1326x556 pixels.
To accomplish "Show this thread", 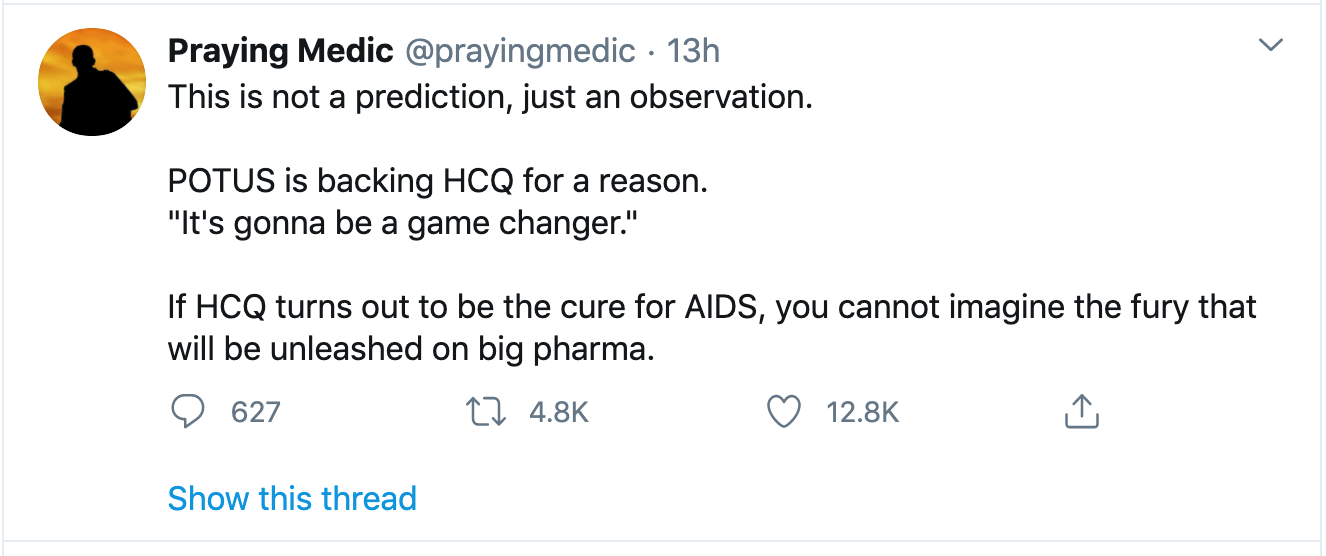I will 292,498.
